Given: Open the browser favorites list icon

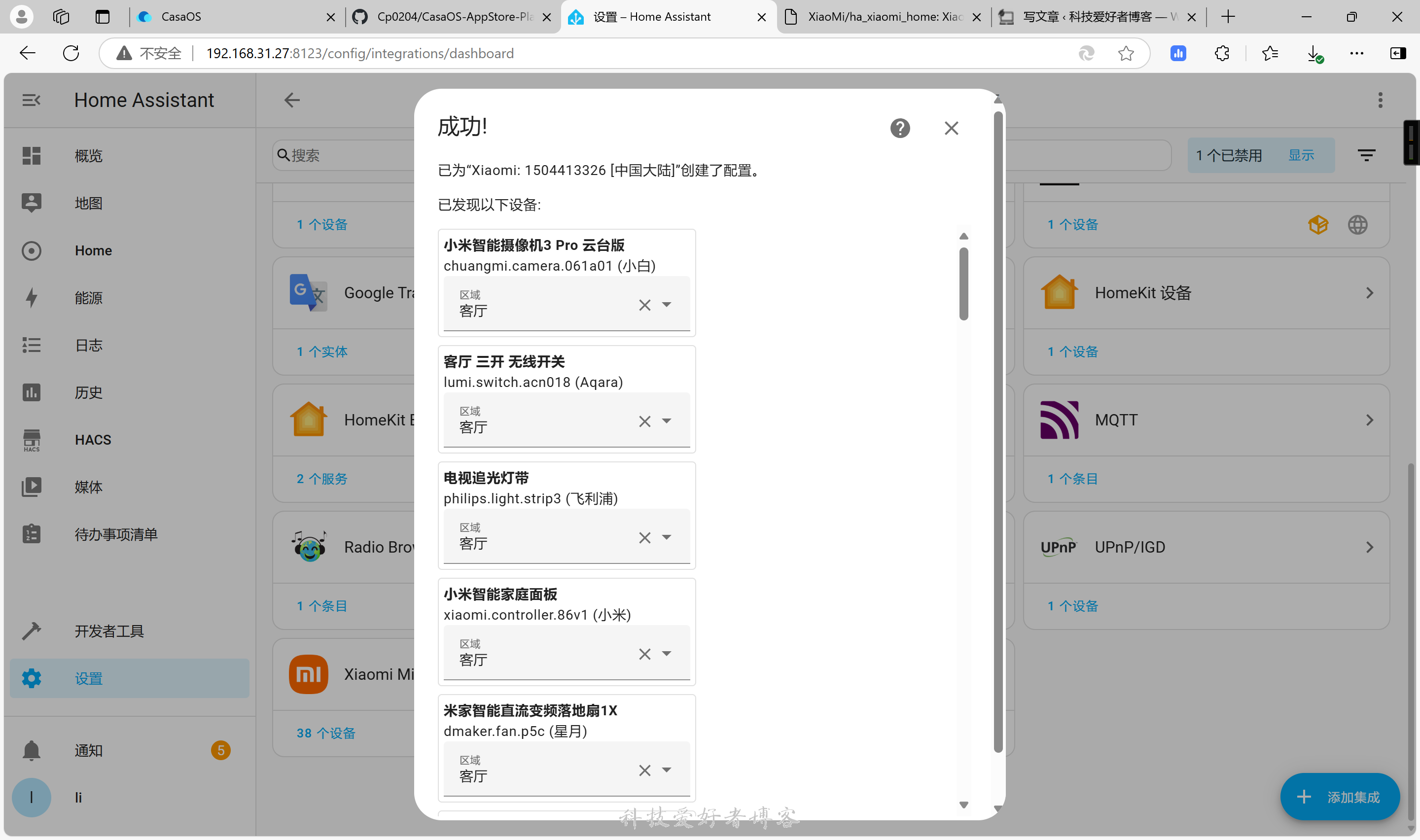Looking at the screenshot, I should pos(1270,53).
